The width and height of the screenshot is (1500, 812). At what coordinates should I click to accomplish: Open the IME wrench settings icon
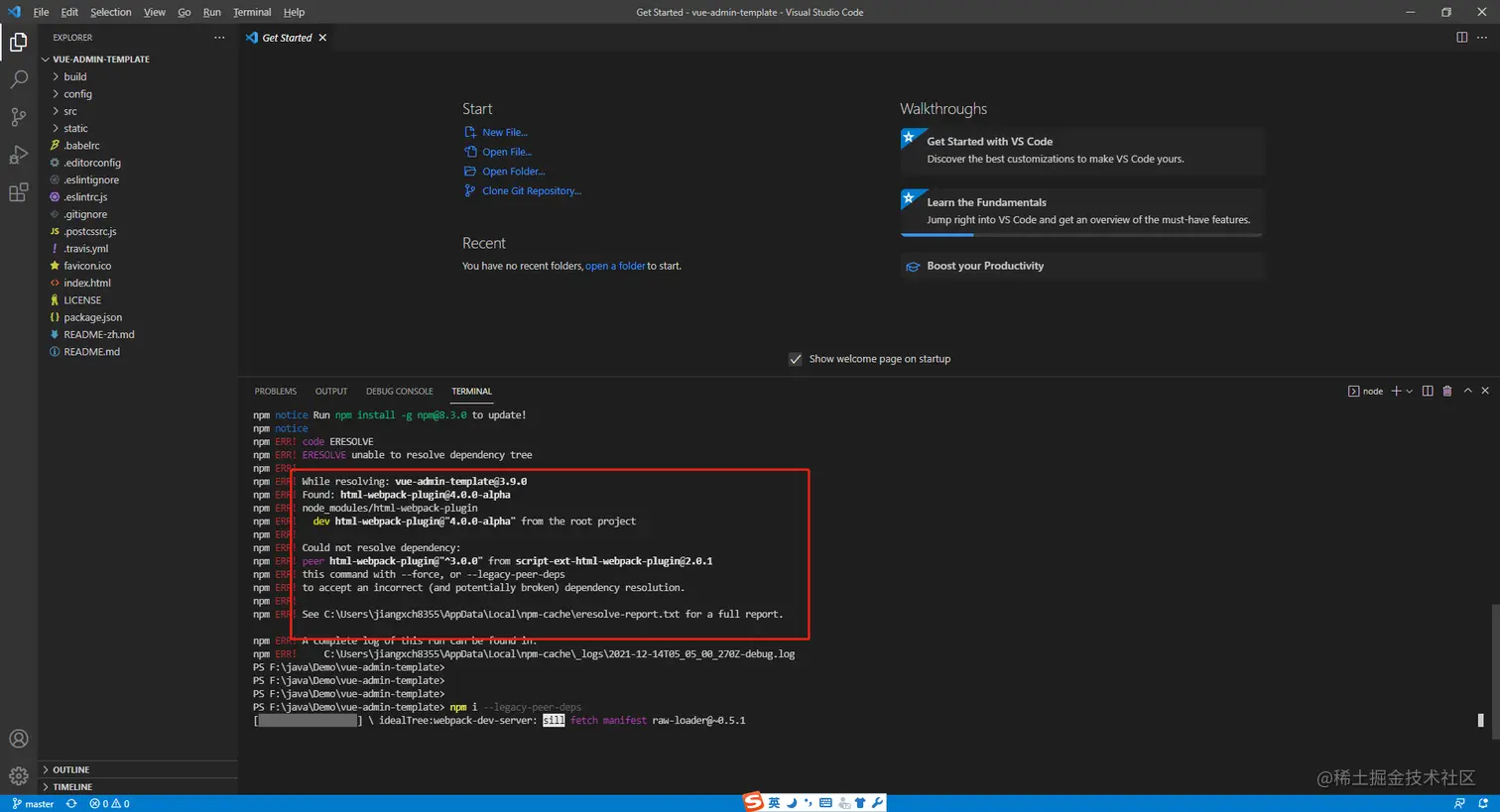(x=878, y=803)
